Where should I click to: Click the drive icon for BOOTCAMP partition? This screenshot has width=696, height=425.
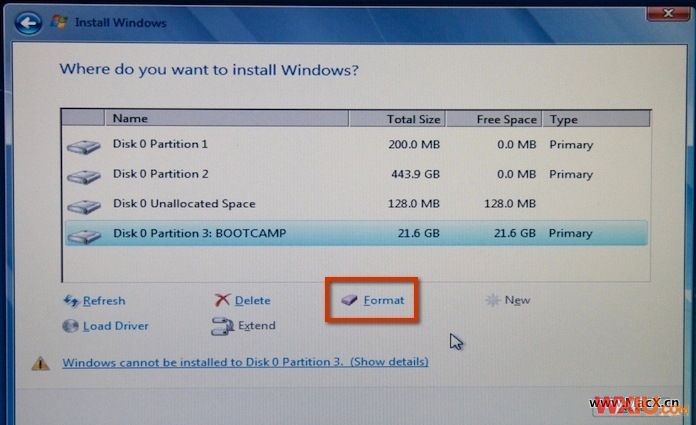coord(83,236)
